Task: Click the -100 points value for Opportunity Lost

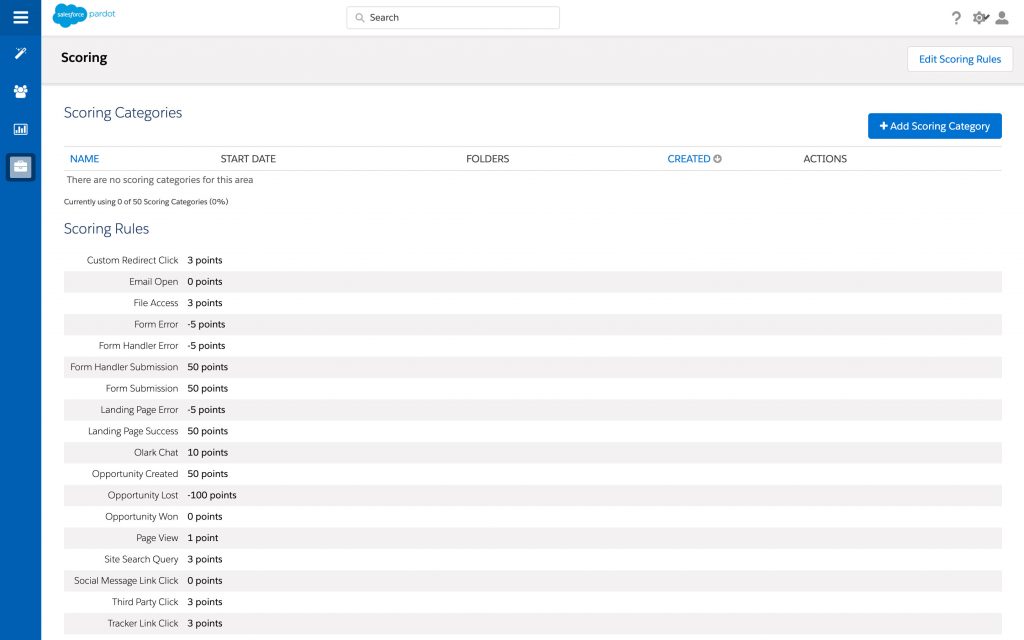Action: 212,495
